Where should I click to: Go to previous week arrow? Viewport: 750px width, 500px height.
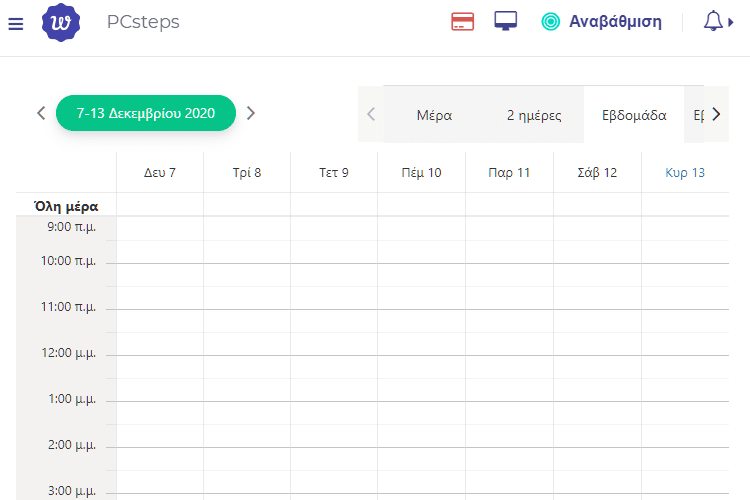[x=41, y=113]
